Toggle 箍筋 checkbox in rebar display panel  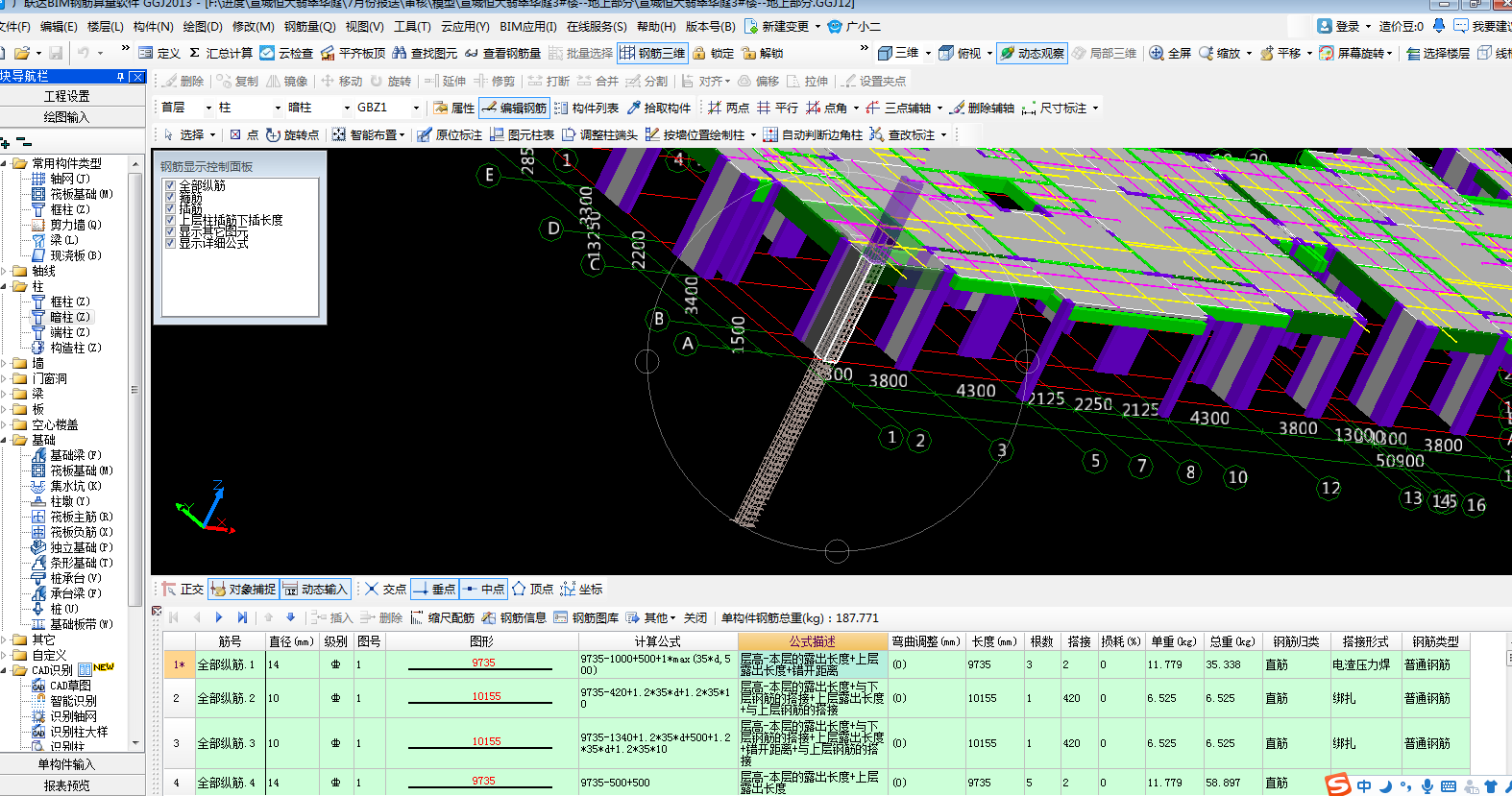(170, 197)
